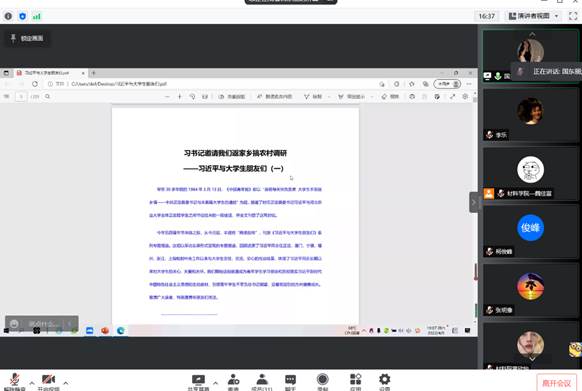Viewport: 582px width, 391px height.
Task: Expand the microphone options arrow
Action: [x=32, y=383]
